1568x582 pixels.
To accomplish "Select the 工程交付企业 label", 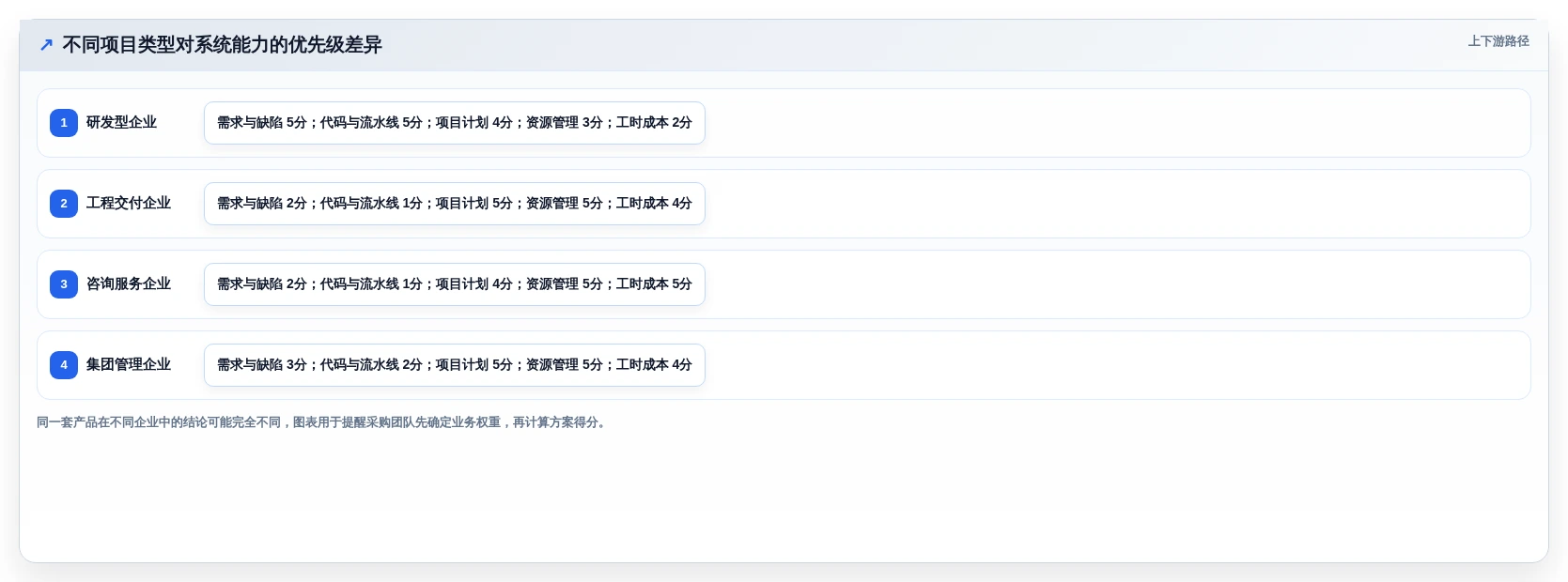I will (x=129, y=203).
